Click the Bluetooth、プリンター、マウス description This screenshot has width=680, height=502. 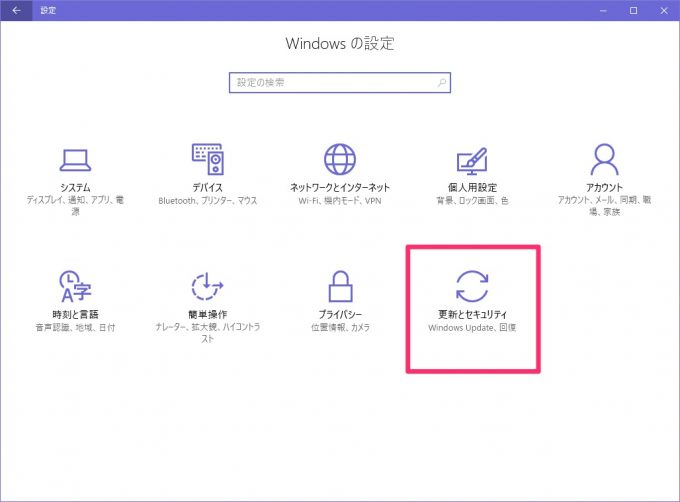point(208,201)
